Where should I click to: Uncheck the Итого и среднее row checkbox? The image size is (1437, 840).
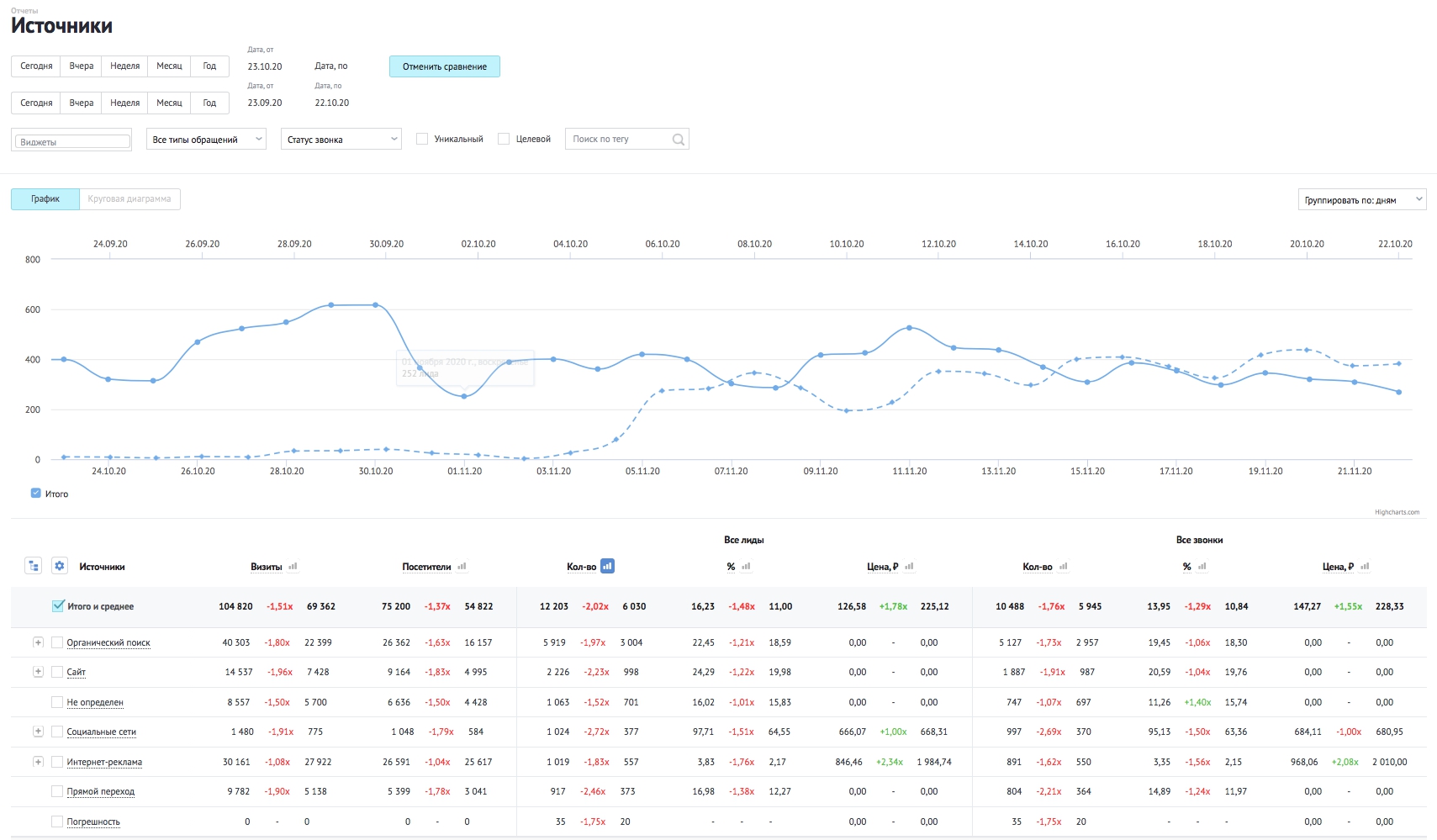[x=57, y=606]
